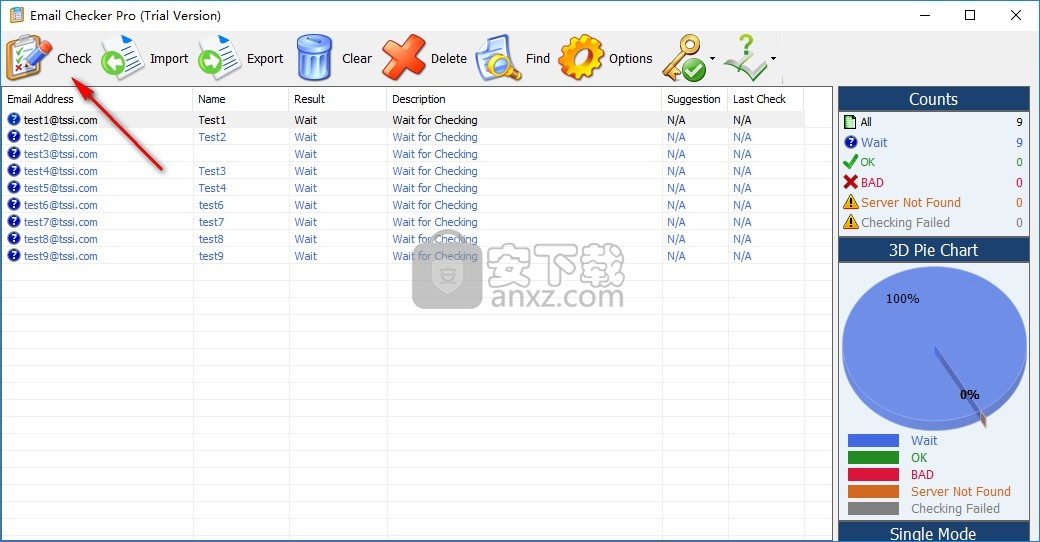The height and width of the screenshot is (542, 1040).
Task: Click the 3D Pie Chart panel header
Action: [x=933, y=250]
